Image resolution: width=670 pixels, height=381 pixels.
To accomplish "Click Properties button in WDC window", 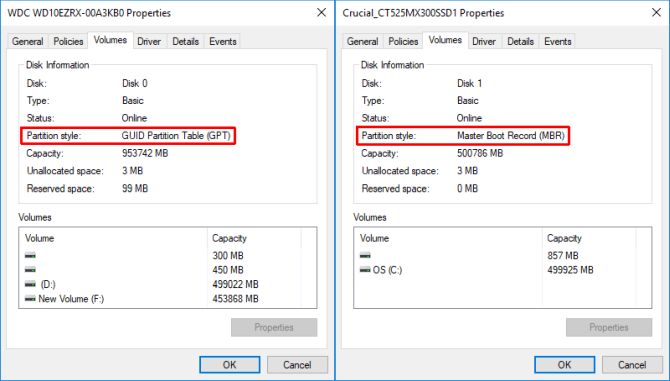I will tap(274, 328).
